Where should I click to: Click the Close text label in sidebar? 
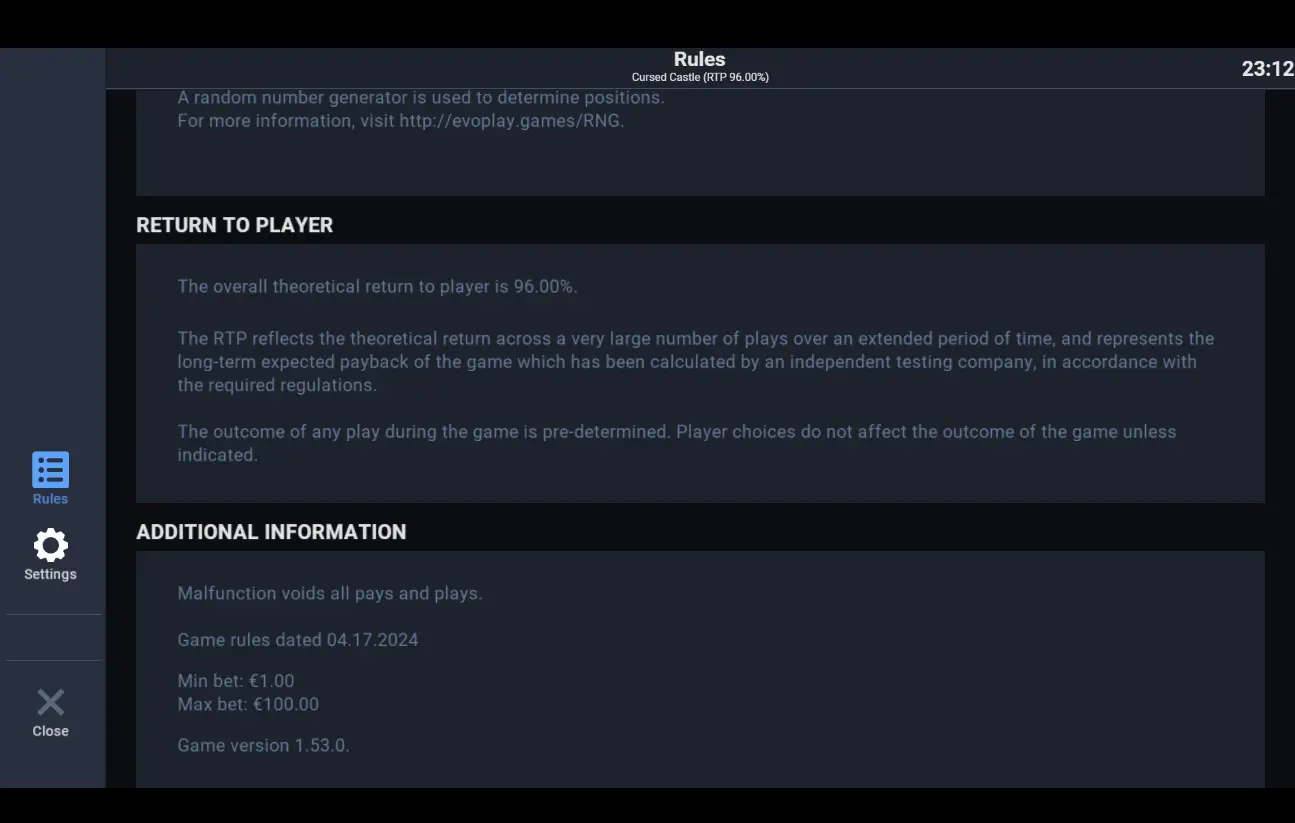50,731
